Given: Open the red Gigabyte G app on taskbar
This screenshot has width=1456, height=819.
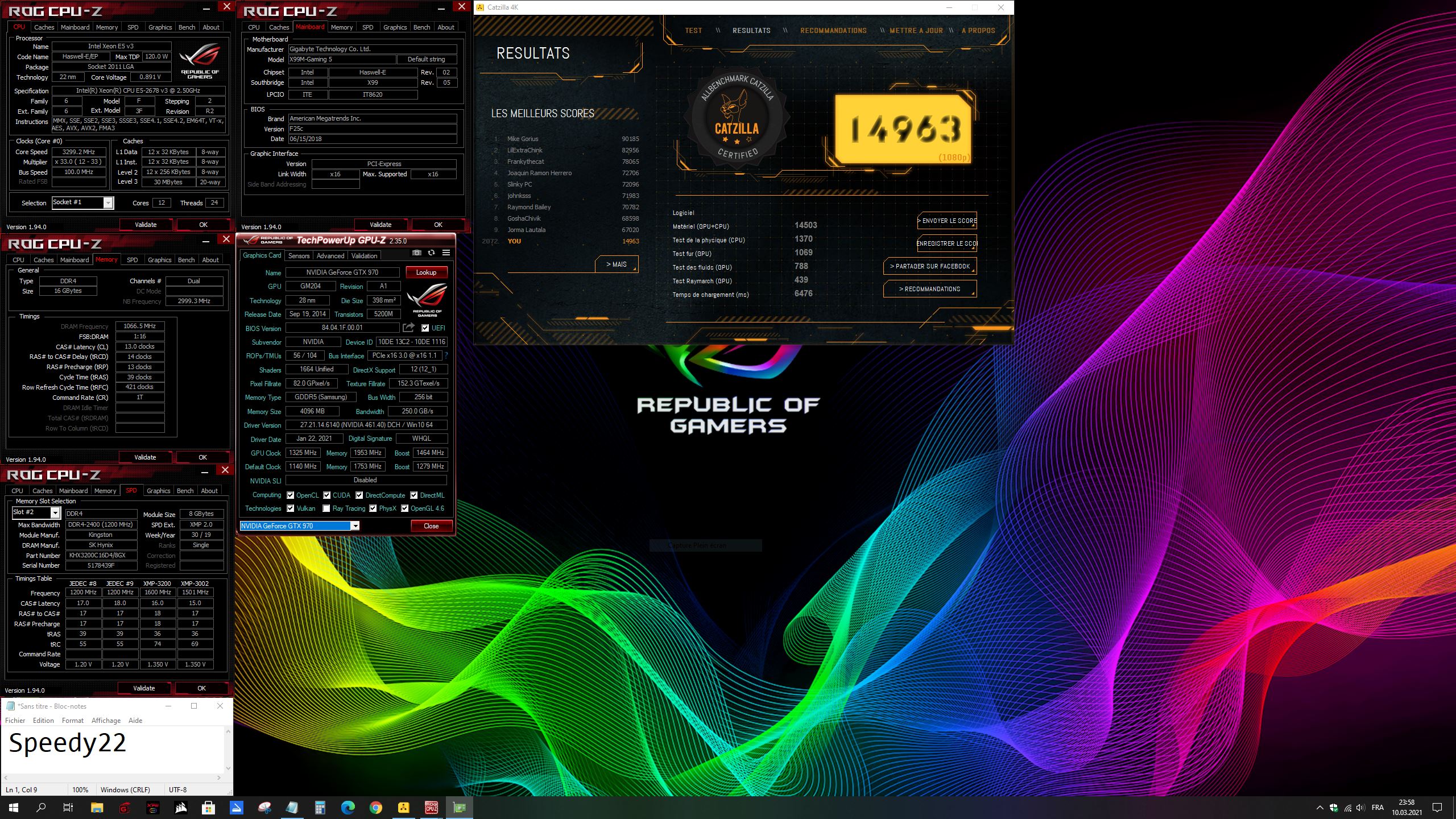Looking at the screenshot, I should click(125, 808).
